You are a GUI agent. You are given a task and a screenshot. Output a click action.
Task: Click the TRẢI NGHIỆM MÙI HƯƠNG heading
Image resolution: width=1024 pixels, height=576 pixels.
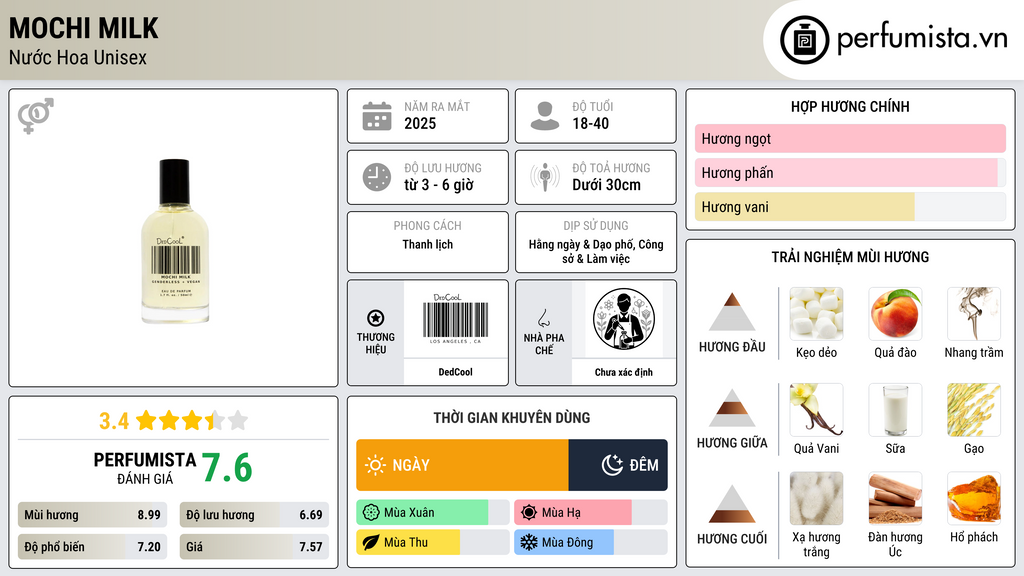tap(850, 257)
